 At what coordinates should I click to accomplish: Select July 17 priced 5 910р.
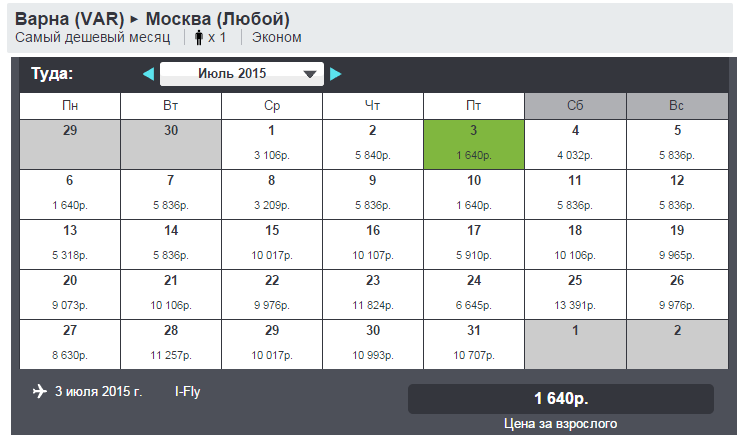pyautogui.click(x=474, y=244)
